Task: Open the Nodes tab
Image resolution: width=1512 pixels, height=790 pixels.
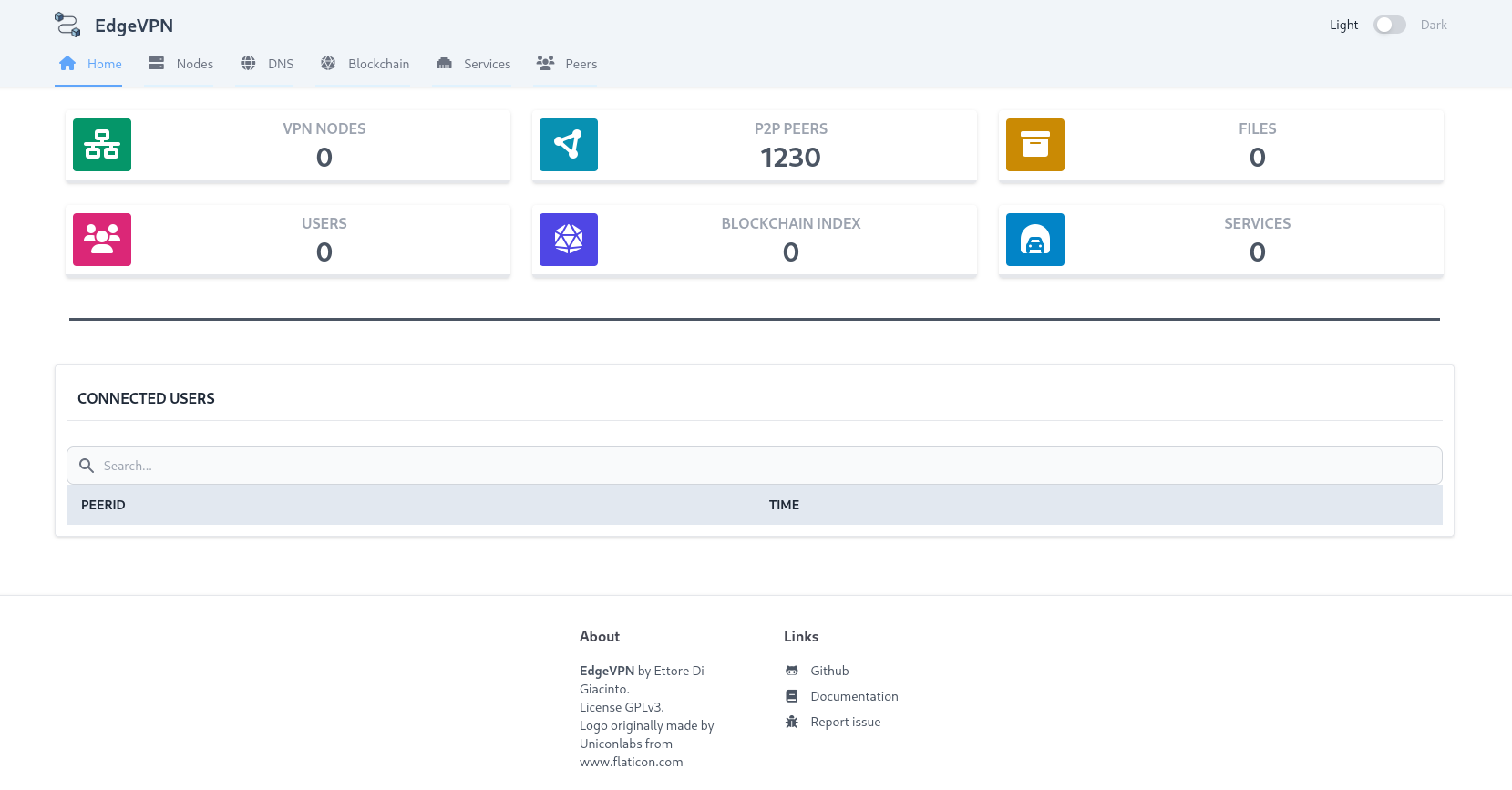Action: click(x=180, y=64)
